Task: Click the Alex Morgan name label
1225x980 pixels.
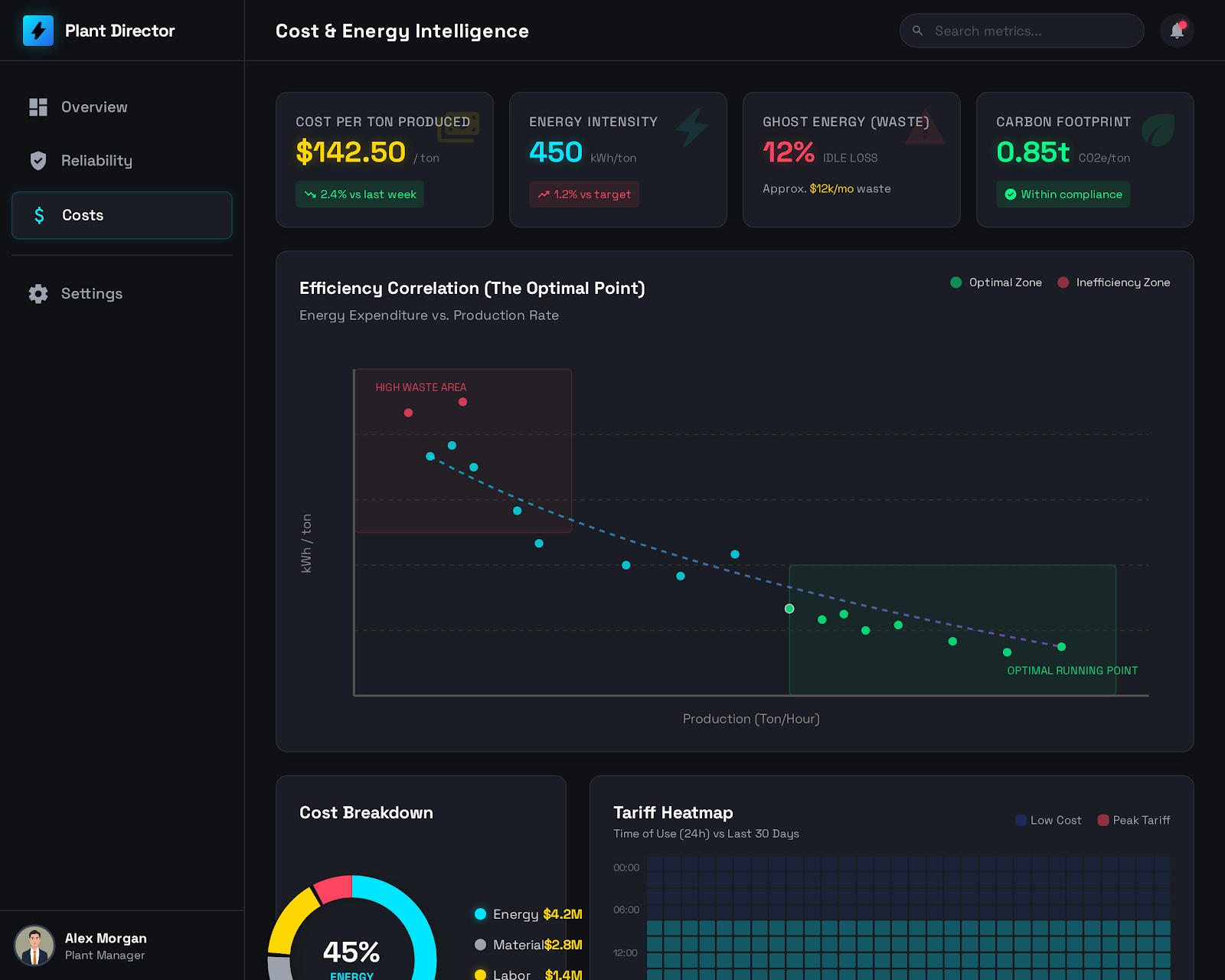Action: 106,938
